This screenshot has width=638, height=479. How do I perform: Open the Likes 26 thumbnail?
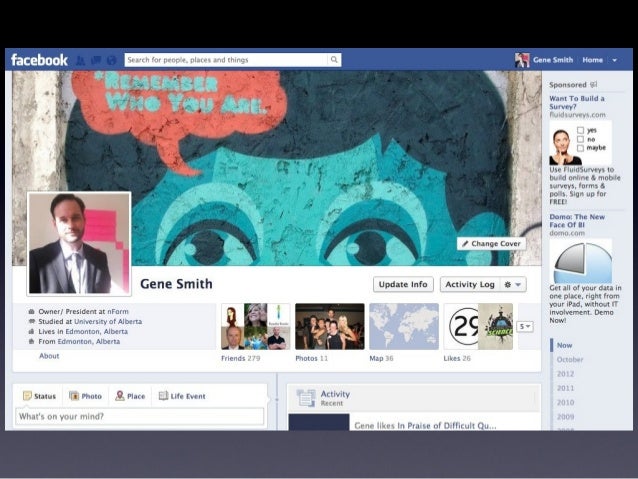pos(478,326)
